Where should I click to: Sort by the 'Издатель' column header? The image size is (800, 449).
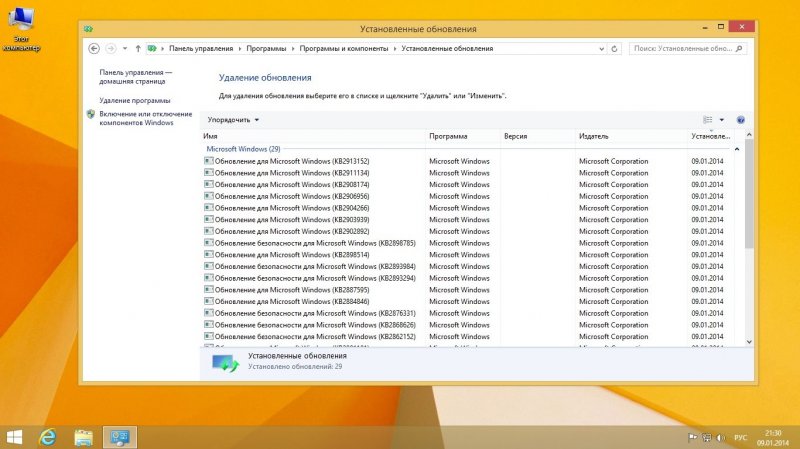[x=631, y=136]
